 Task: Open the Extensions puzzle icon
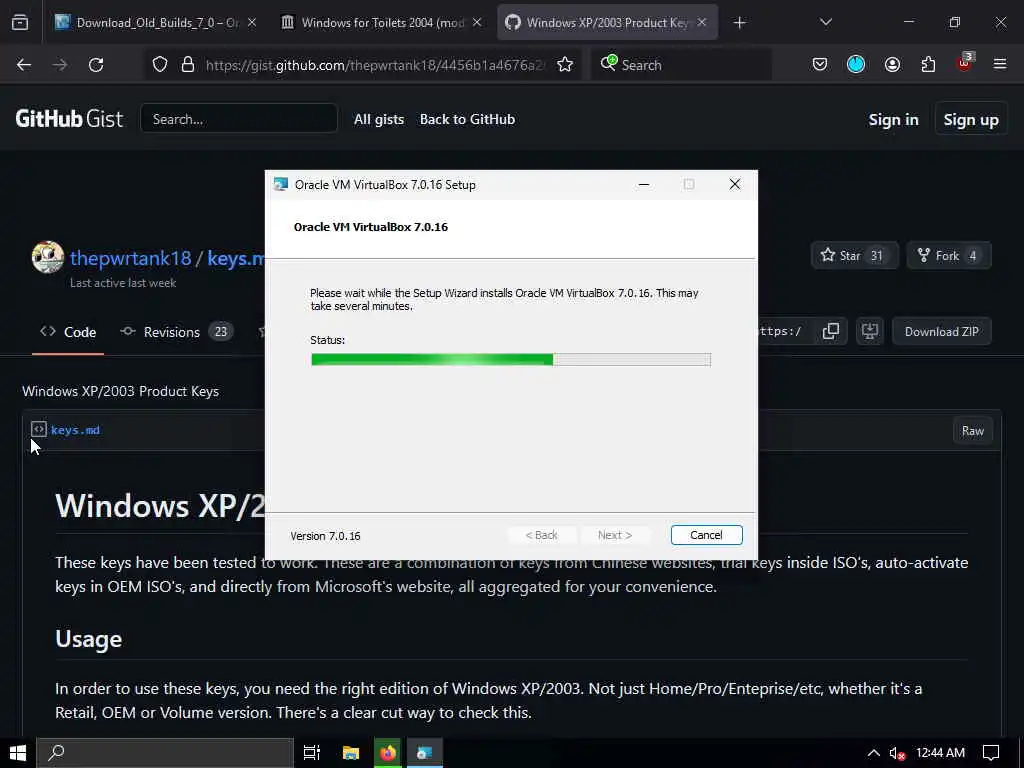point(928,65)
